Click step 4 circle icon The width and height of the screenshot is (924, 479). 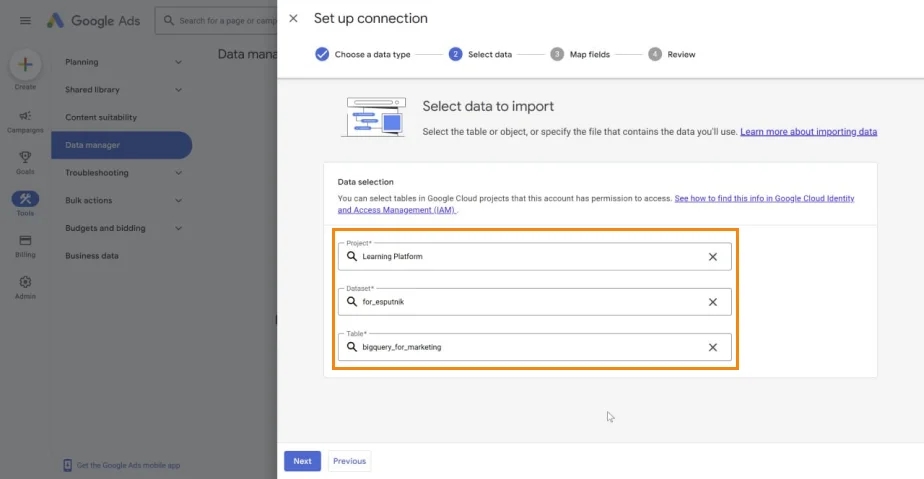(x=655, y=54)
